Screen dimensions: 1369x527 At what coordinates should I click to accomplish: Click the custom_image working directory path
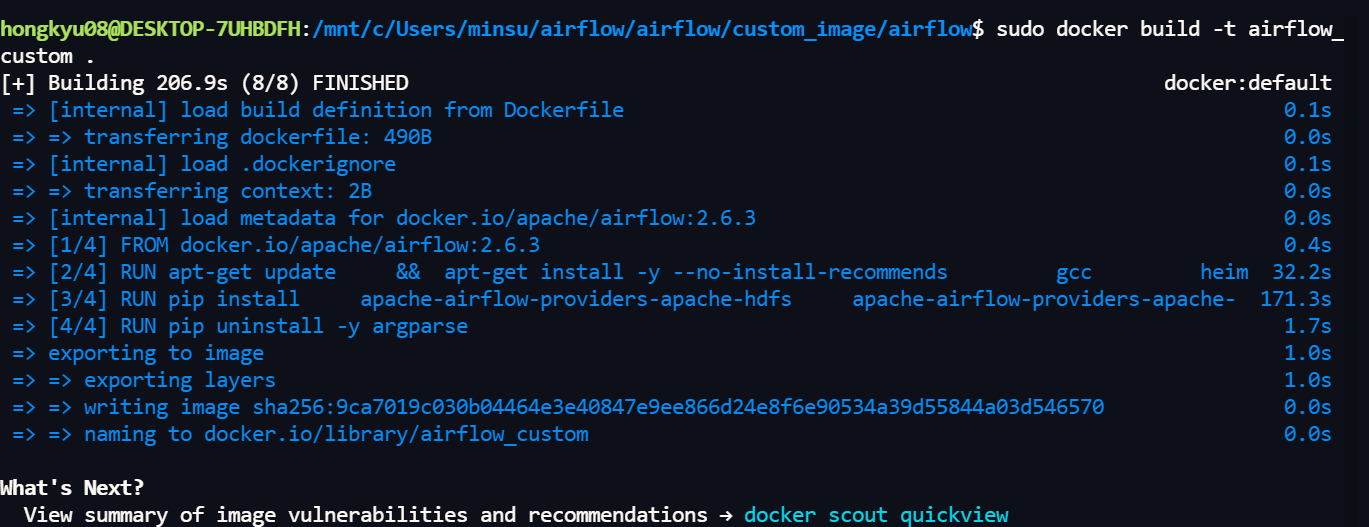coord(642,29)
